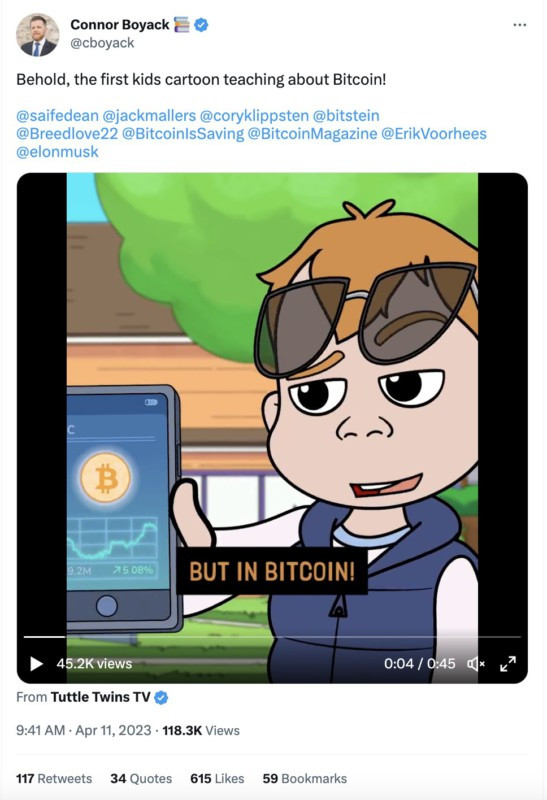Open the @saifedean mention
The image size is (547, 800).
pyautogui.click(x=57, y=116)
